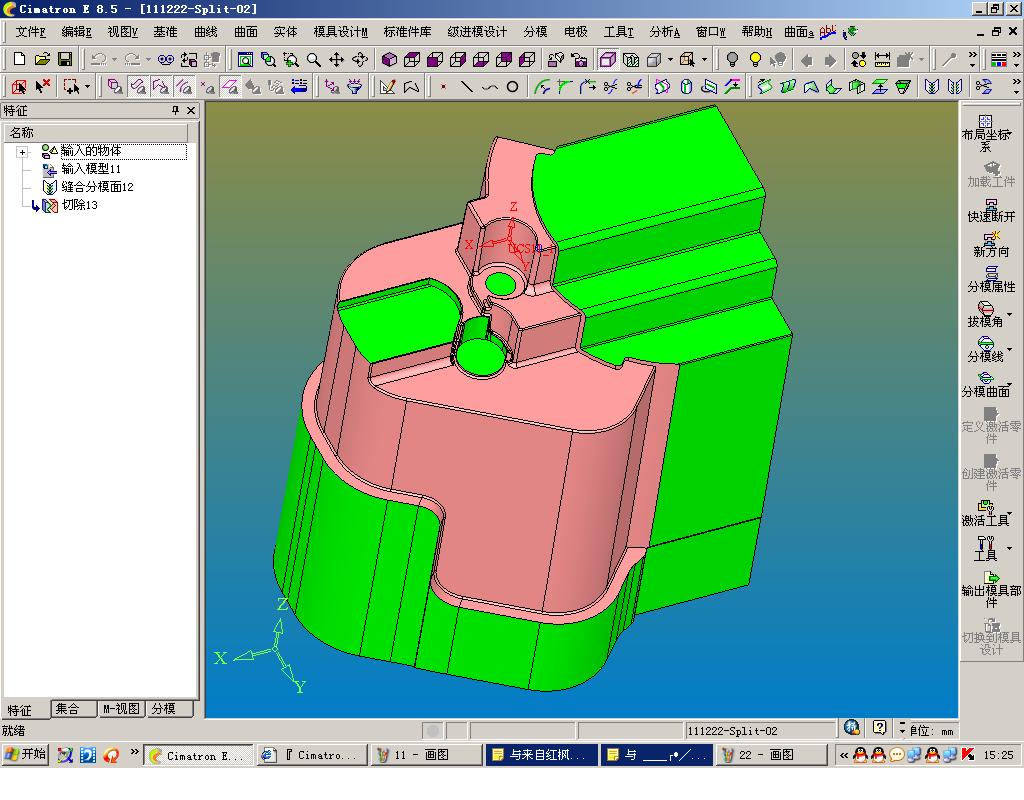Open the 工具 dropdown arrow in the right panel

tap(1010, 548)
